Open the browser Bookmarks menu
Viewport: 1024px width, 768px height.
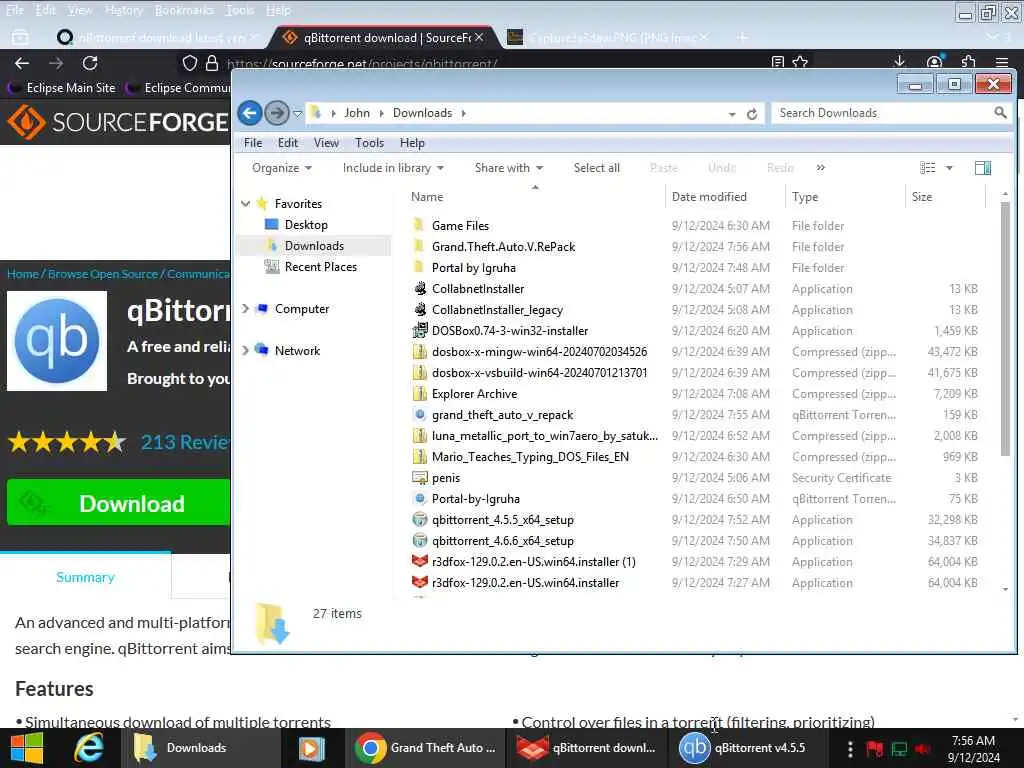coord(184,10)
